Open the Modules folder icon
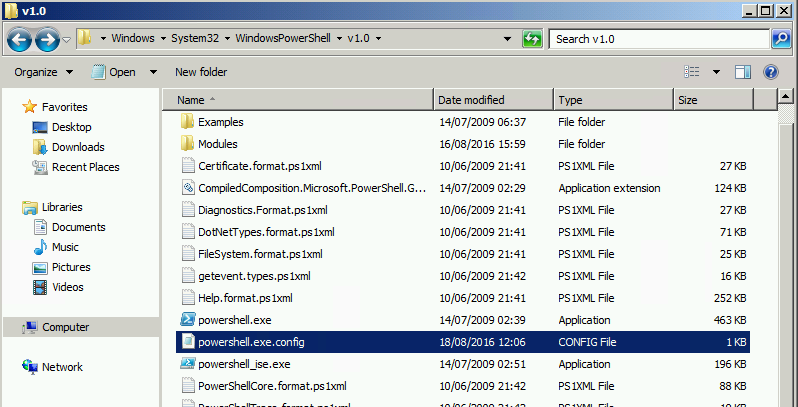The image size is (798, 407). click(186, 144)
